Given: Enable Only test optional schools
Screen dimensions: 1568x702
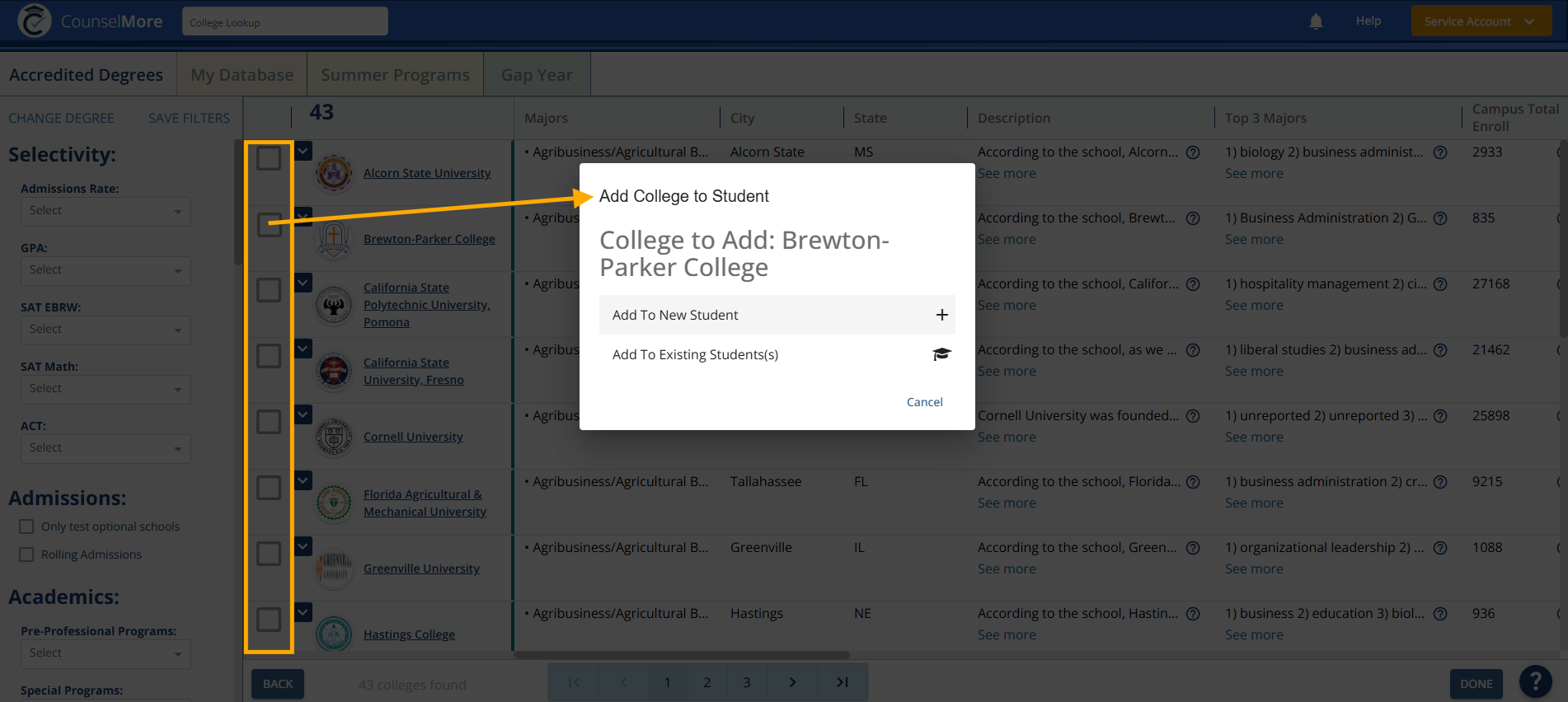Looking at the screenshot, I should point(26,526).
